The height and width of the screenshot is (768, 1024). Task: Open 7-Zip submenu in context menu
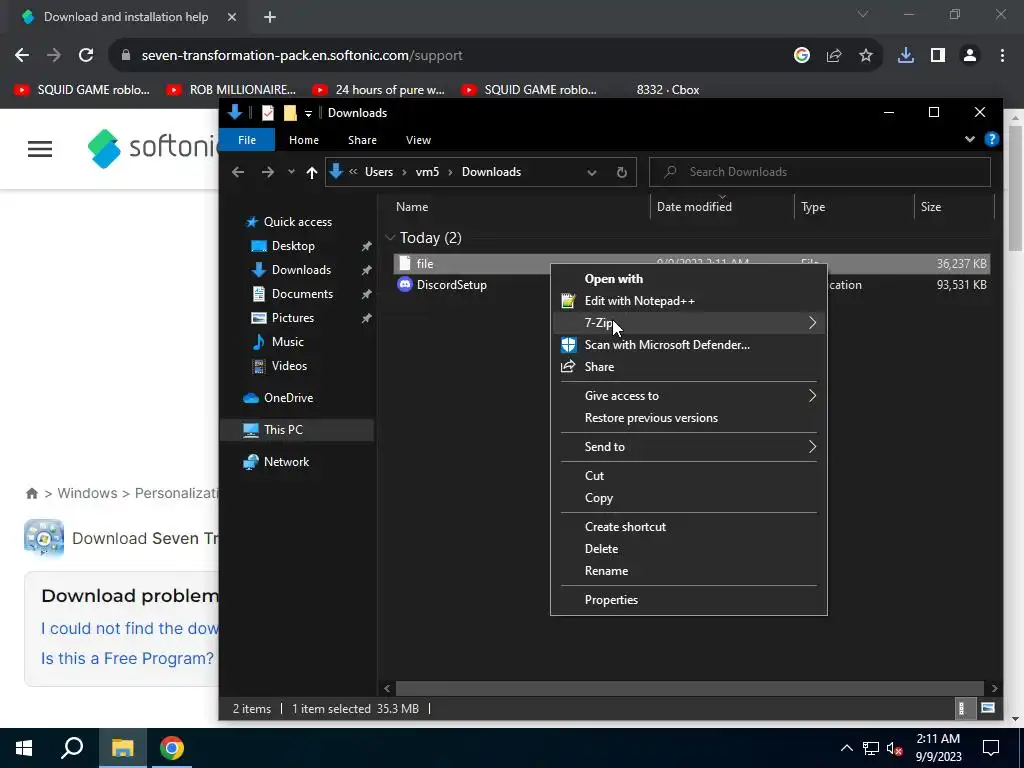point(689,323)
